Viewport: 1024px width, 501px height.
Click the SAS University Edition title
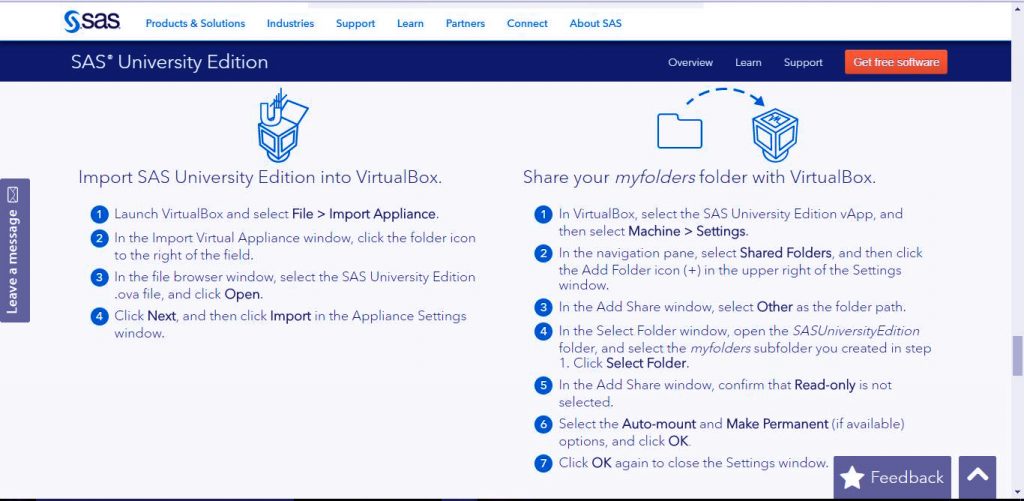(x=169, y=62)
